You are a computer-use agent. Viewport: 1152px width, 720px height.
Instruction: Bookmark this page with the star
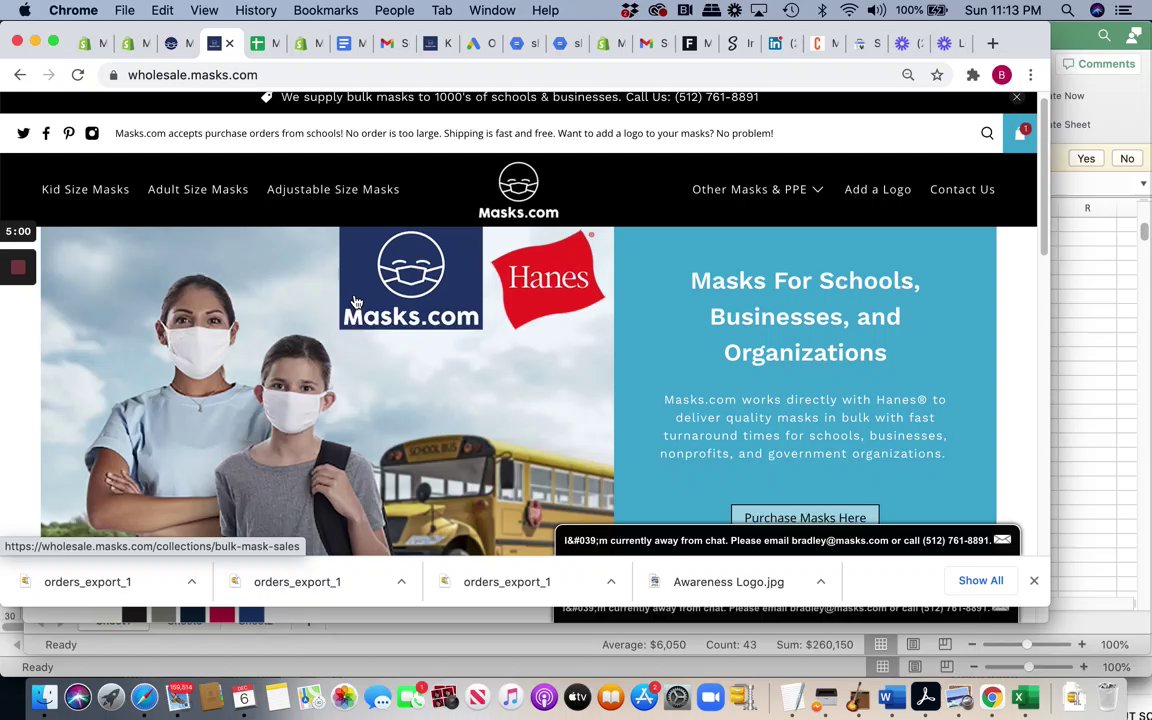937,75
